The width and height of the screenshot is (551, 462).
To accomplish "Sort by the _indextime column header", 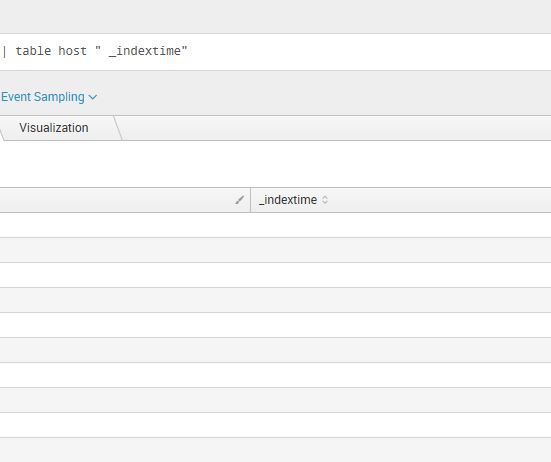I will (x=288, y=200).
